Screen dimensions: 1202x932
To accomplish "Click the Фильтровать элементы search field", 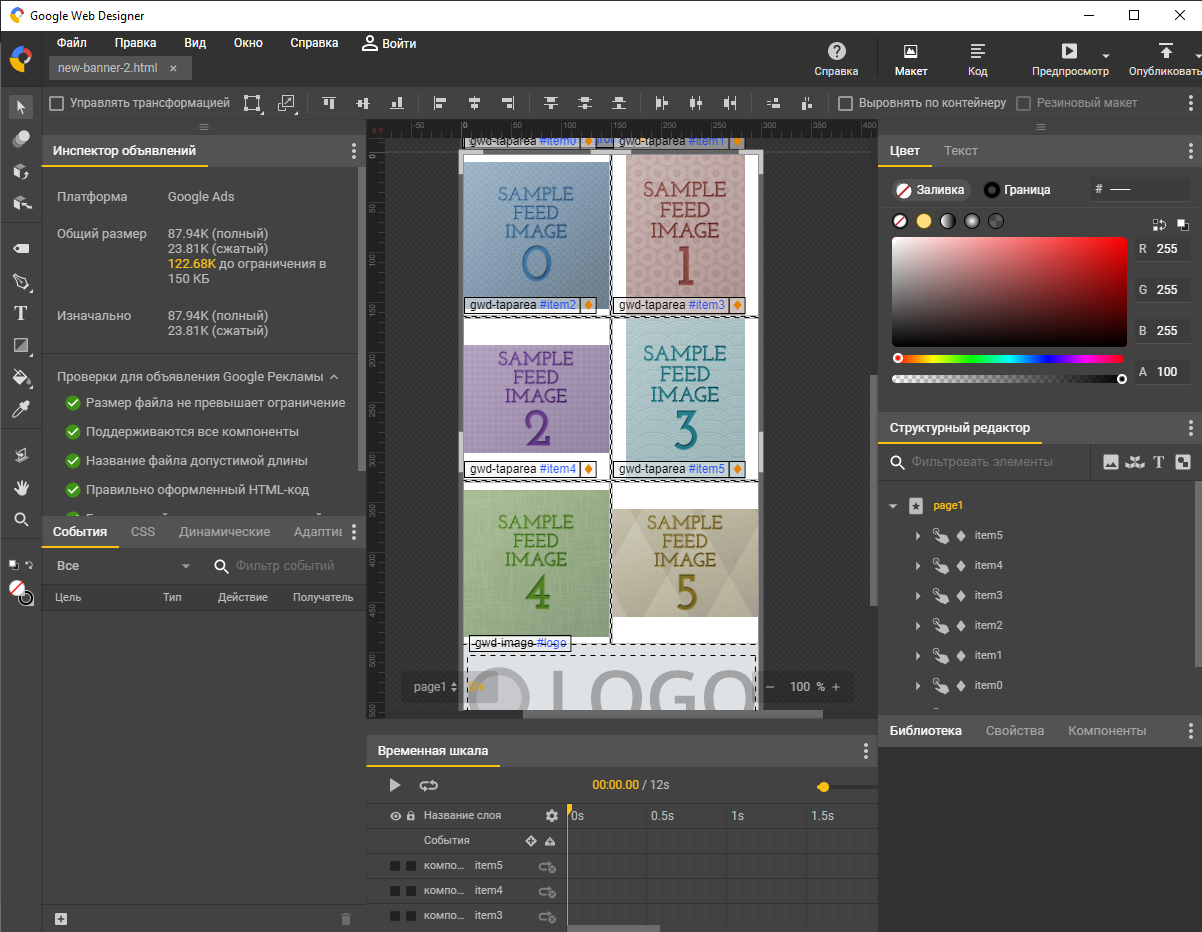I will pos(982,462).
